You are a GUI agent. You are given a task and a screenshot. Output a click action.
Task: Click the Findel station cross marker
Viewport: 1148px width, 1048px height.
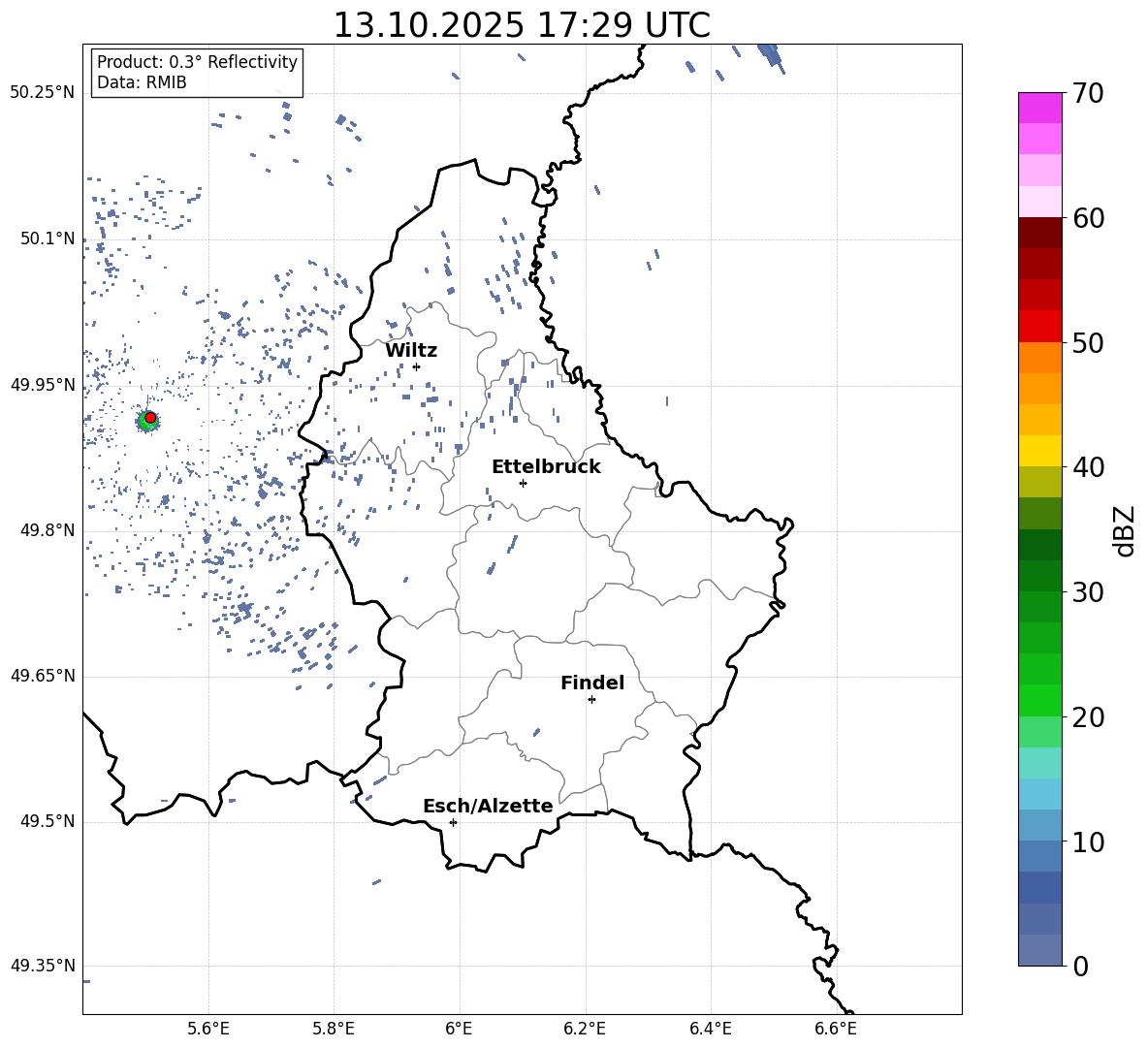tap(591, 700)
